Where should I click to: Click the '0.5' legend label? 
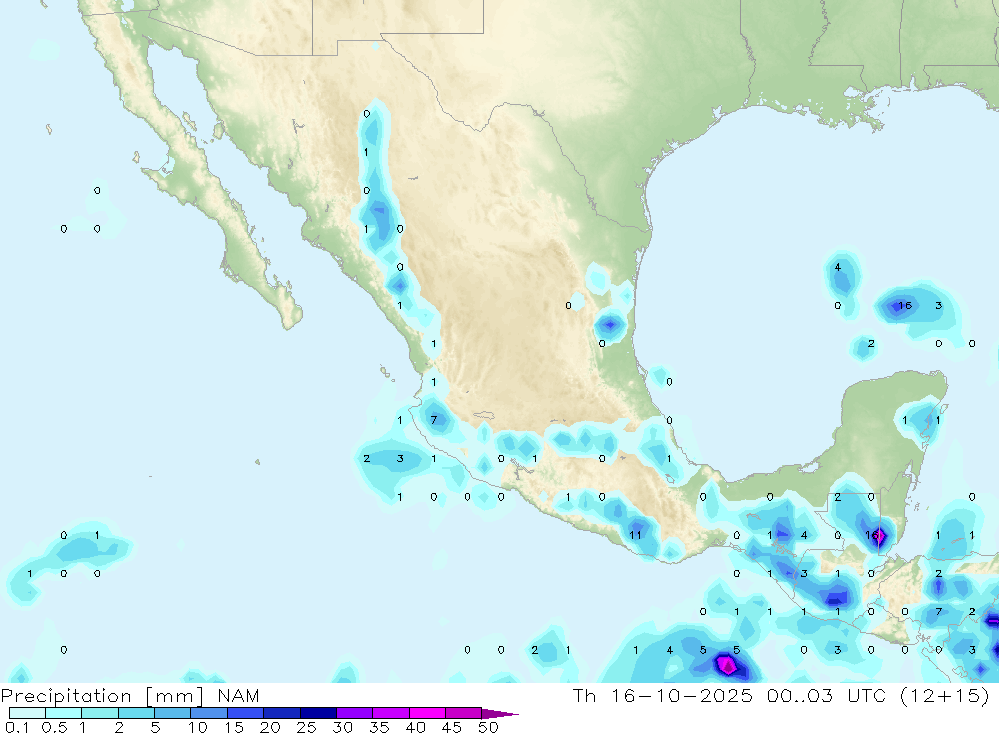coord(54,727)
